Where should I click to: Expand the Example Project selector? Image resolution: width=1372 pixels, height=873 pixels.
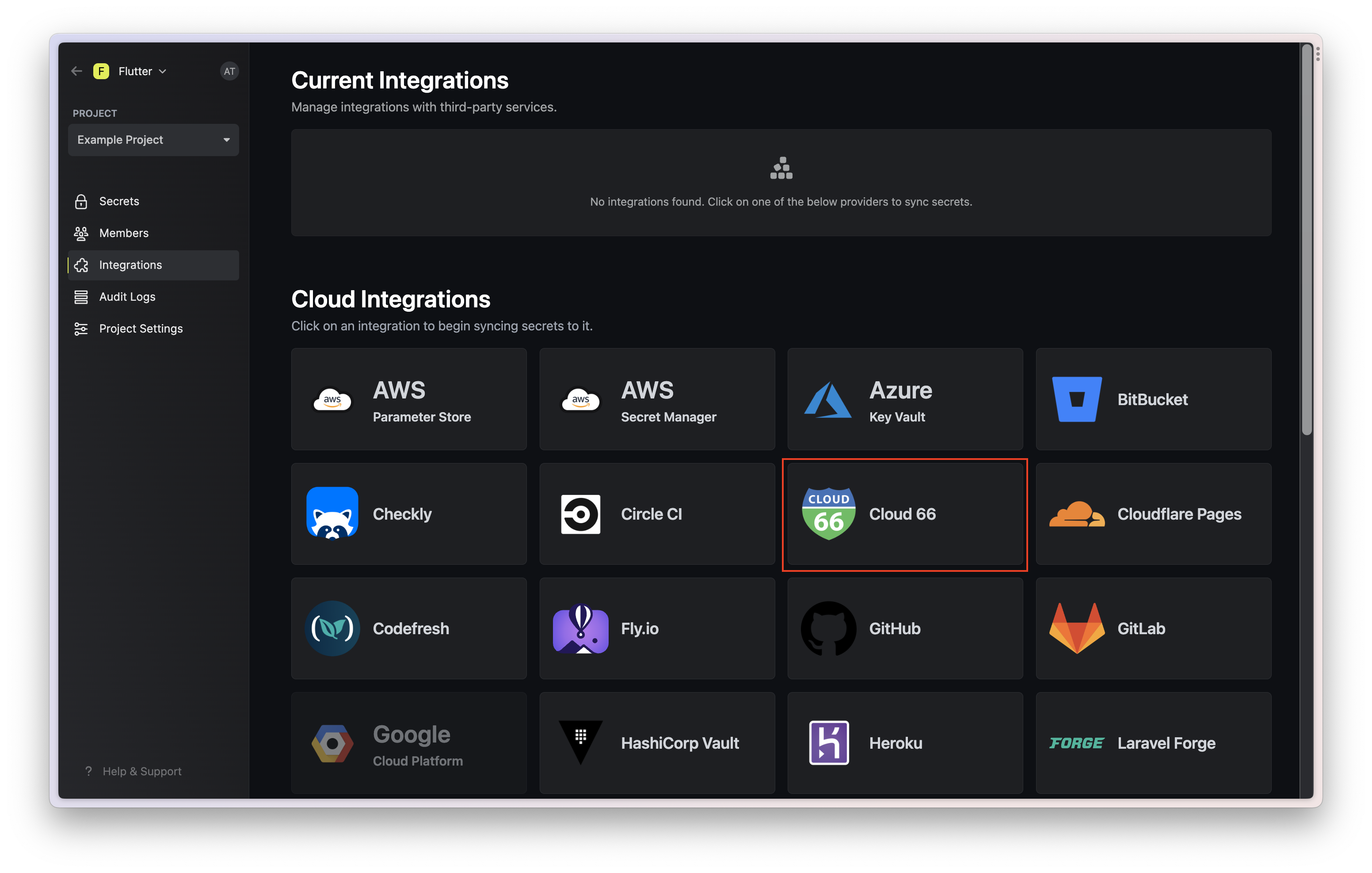tap(153, 140)
